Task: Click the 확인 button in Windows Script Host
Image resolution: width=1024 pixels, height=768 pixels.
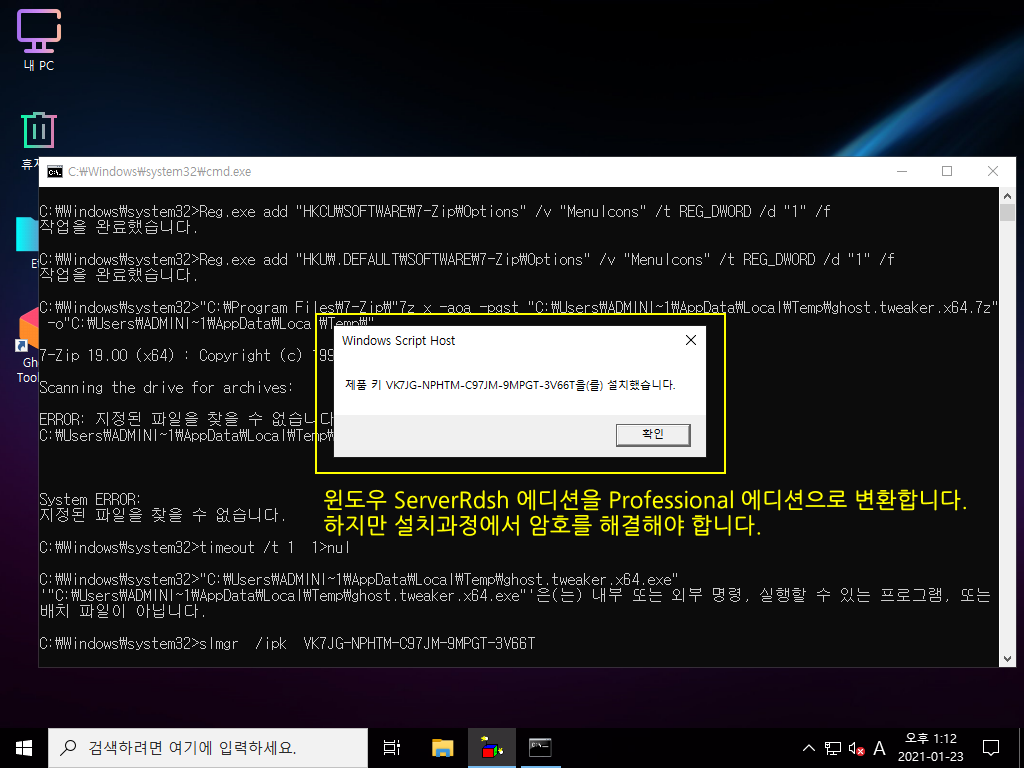Action: (652, 435)
